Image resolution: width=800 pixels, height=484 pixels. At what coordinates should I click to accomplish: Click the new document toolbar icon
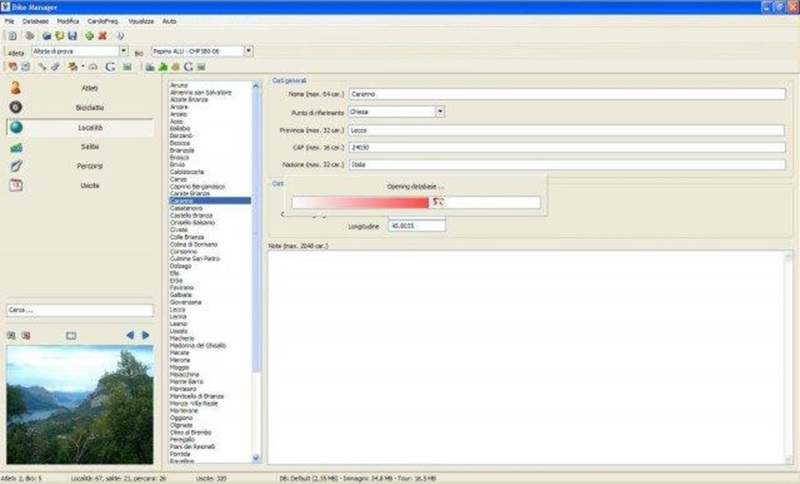[x=12, y=36]
